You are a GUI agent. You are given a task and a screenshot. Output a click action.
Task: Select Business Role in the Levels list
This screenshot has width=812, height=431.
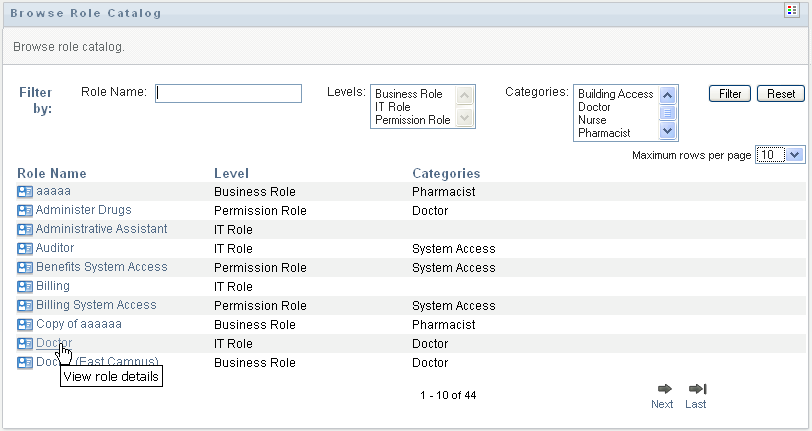click(408, 94)
